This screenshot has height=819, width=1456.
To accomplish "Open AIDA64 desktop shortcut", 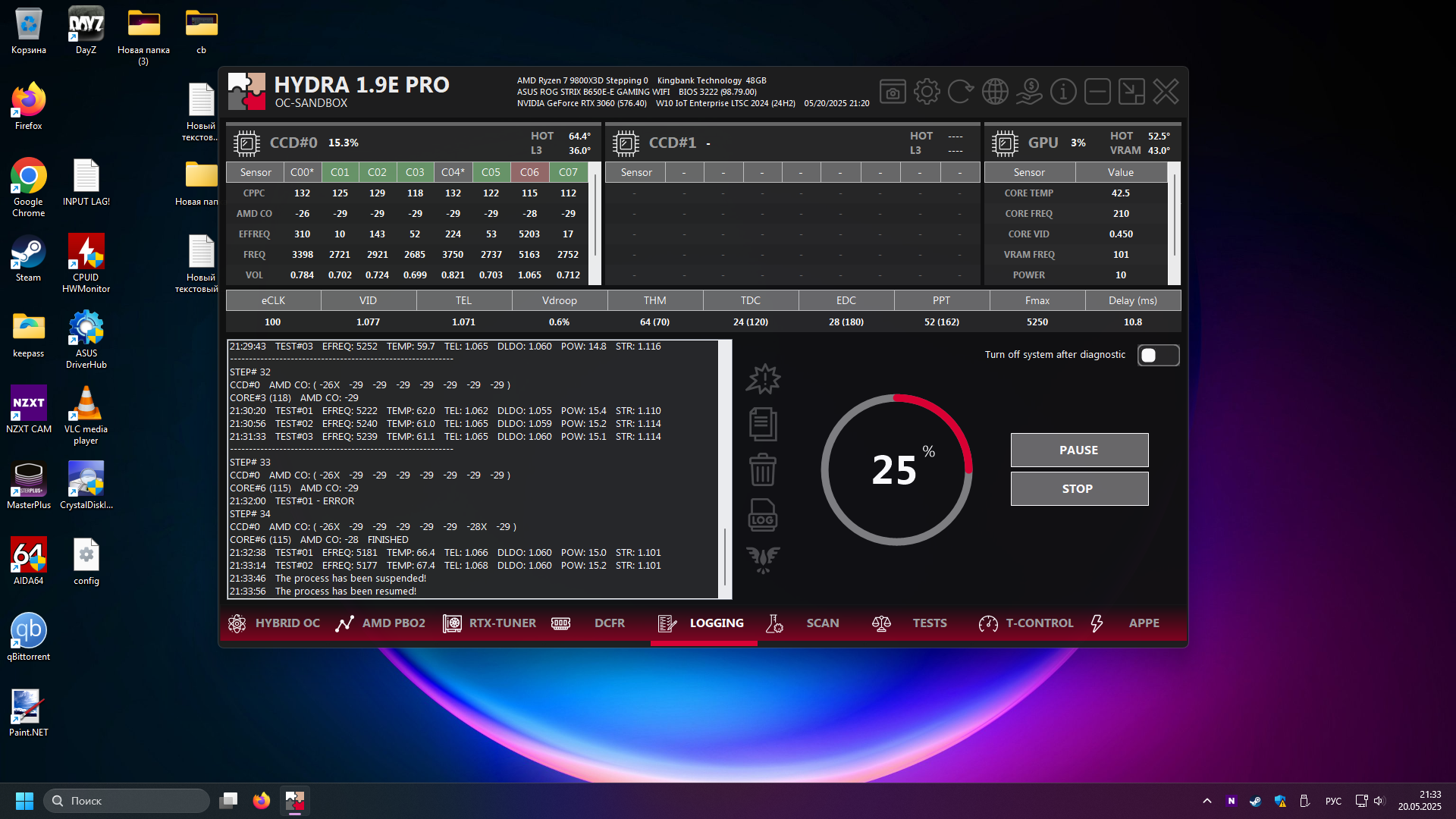I will (28, 562).
